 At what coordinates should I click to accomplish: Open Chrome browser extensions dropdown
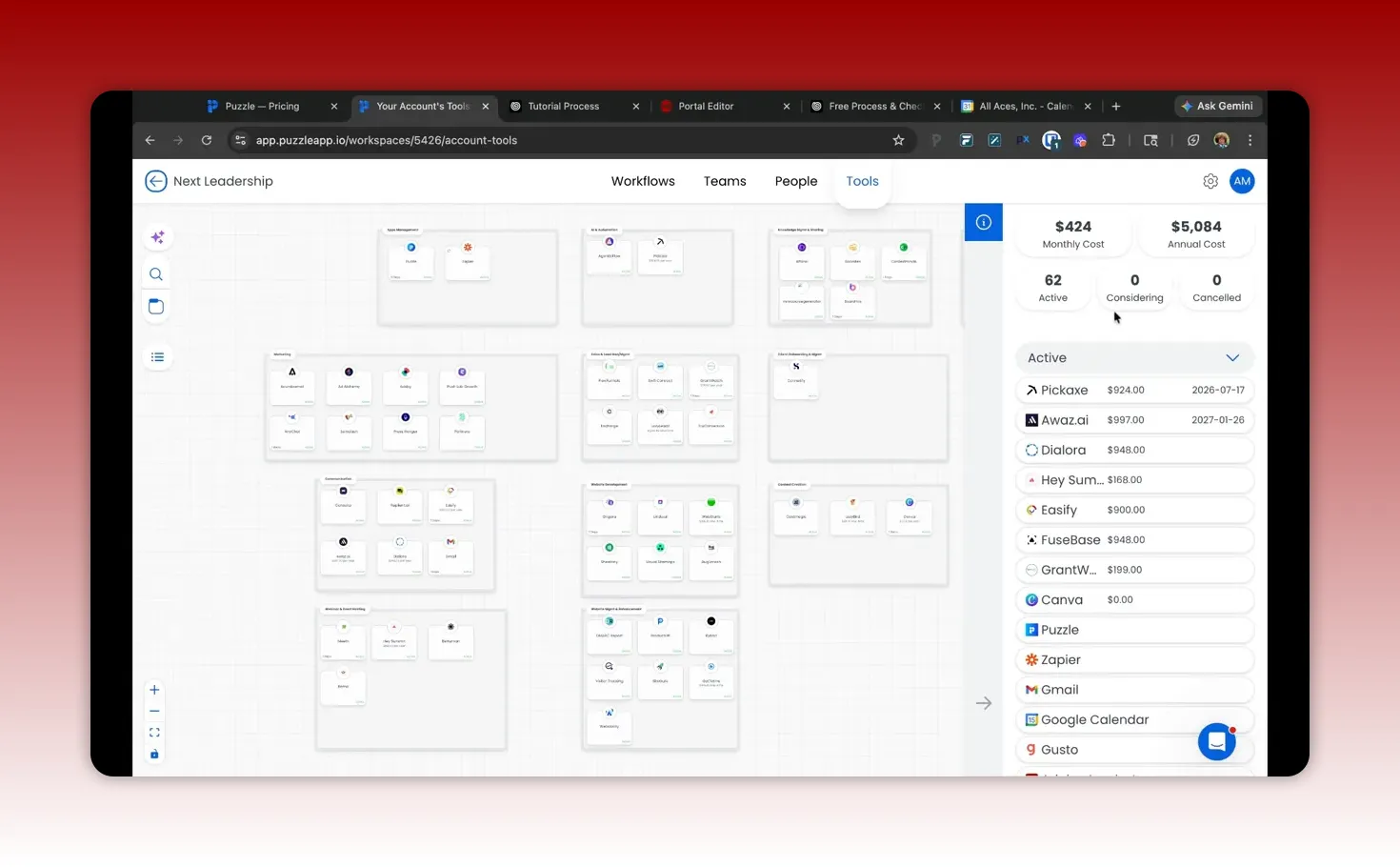tap(1109, 140)
